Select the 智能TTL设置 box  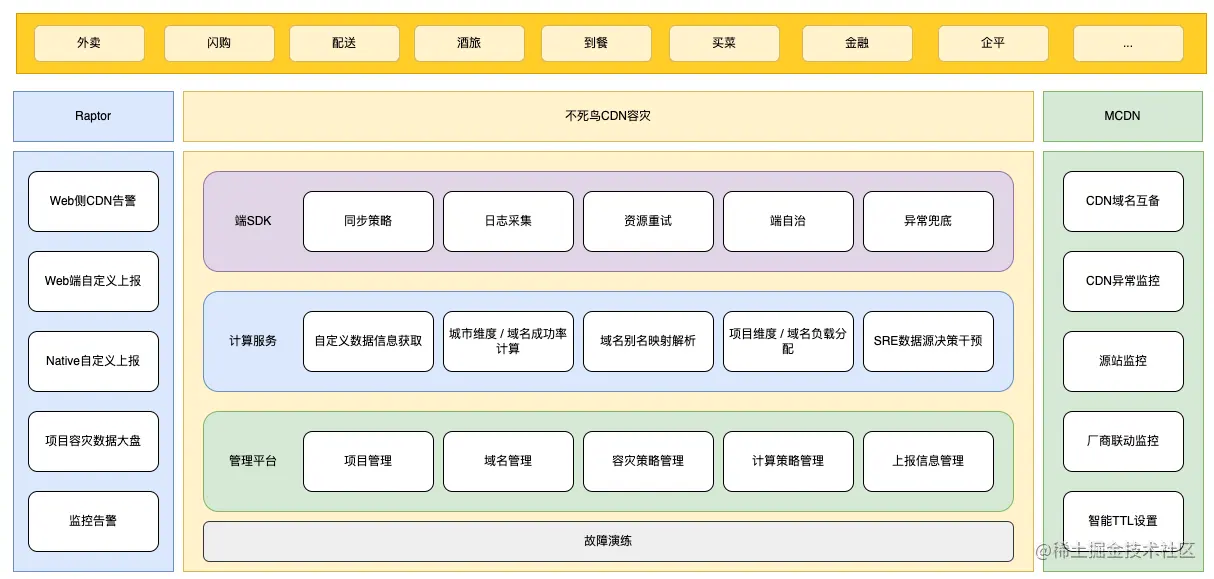point(1123,521)
